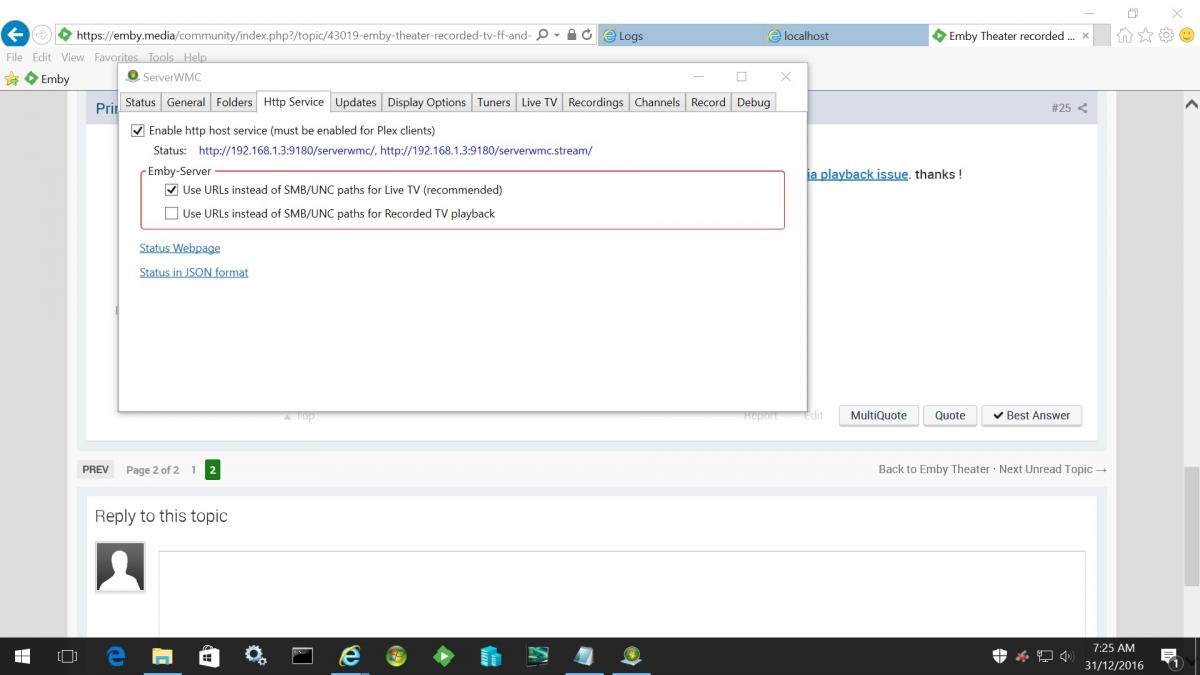Image resolution: width=1200 pixels, height=675 pixels.
Task: Launch Edge from the taskbar
Action: tap(116, 656)
